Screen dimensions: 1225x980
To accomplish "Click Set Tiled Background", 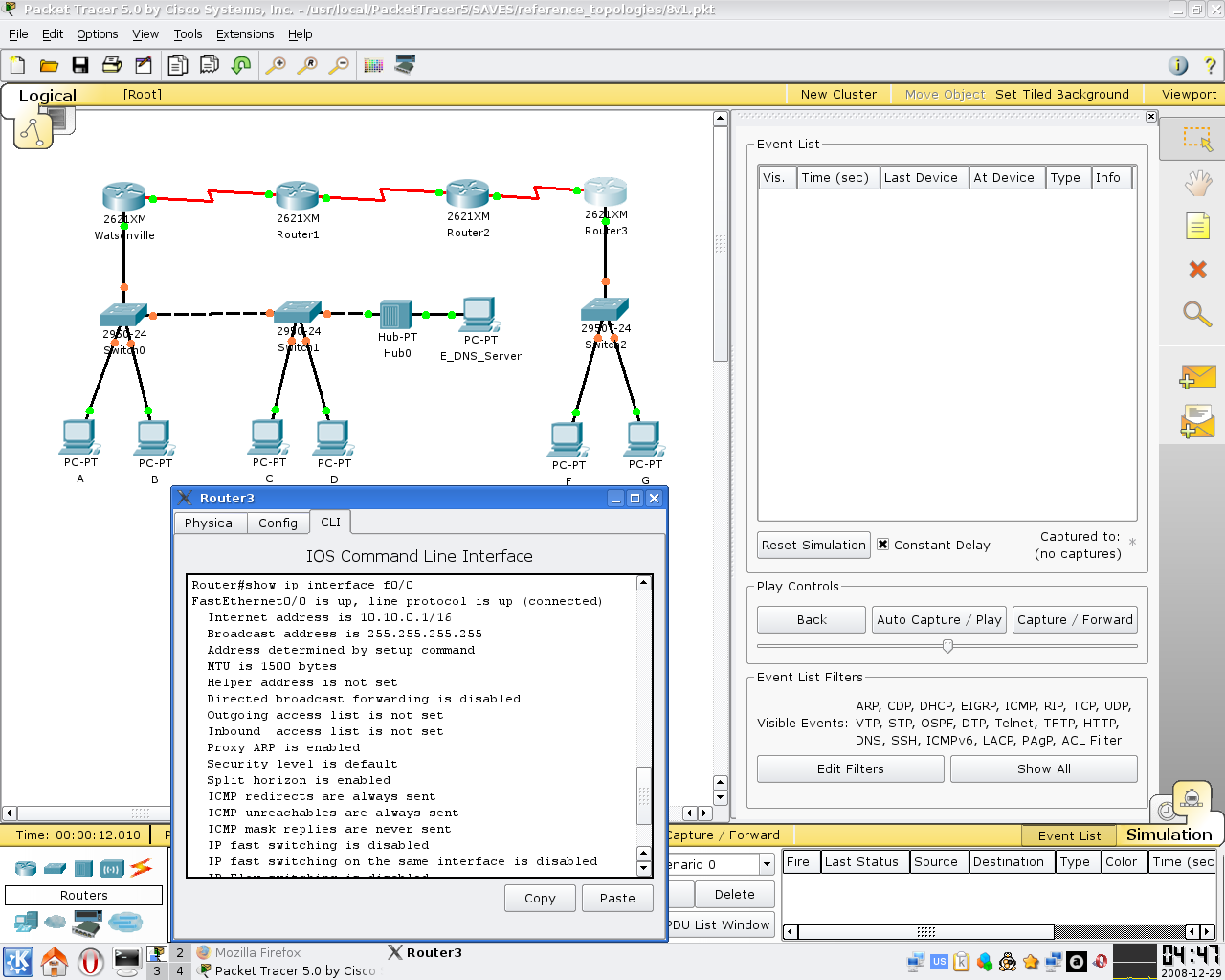I will tap(1062, 94).
